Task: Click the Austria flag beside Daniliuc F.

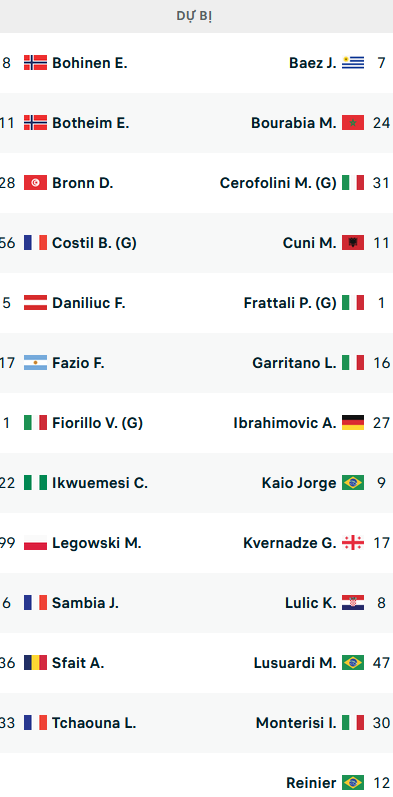Action: (35, 302)
